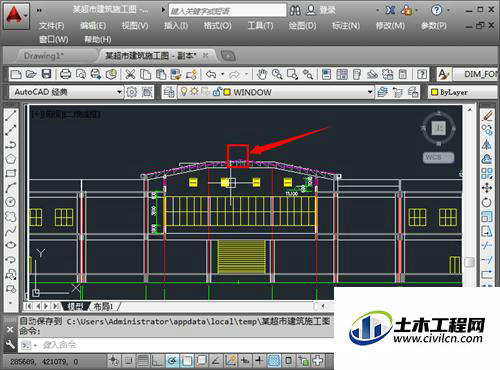
Task: Select the Line draw tool
Action: point(11,116)
